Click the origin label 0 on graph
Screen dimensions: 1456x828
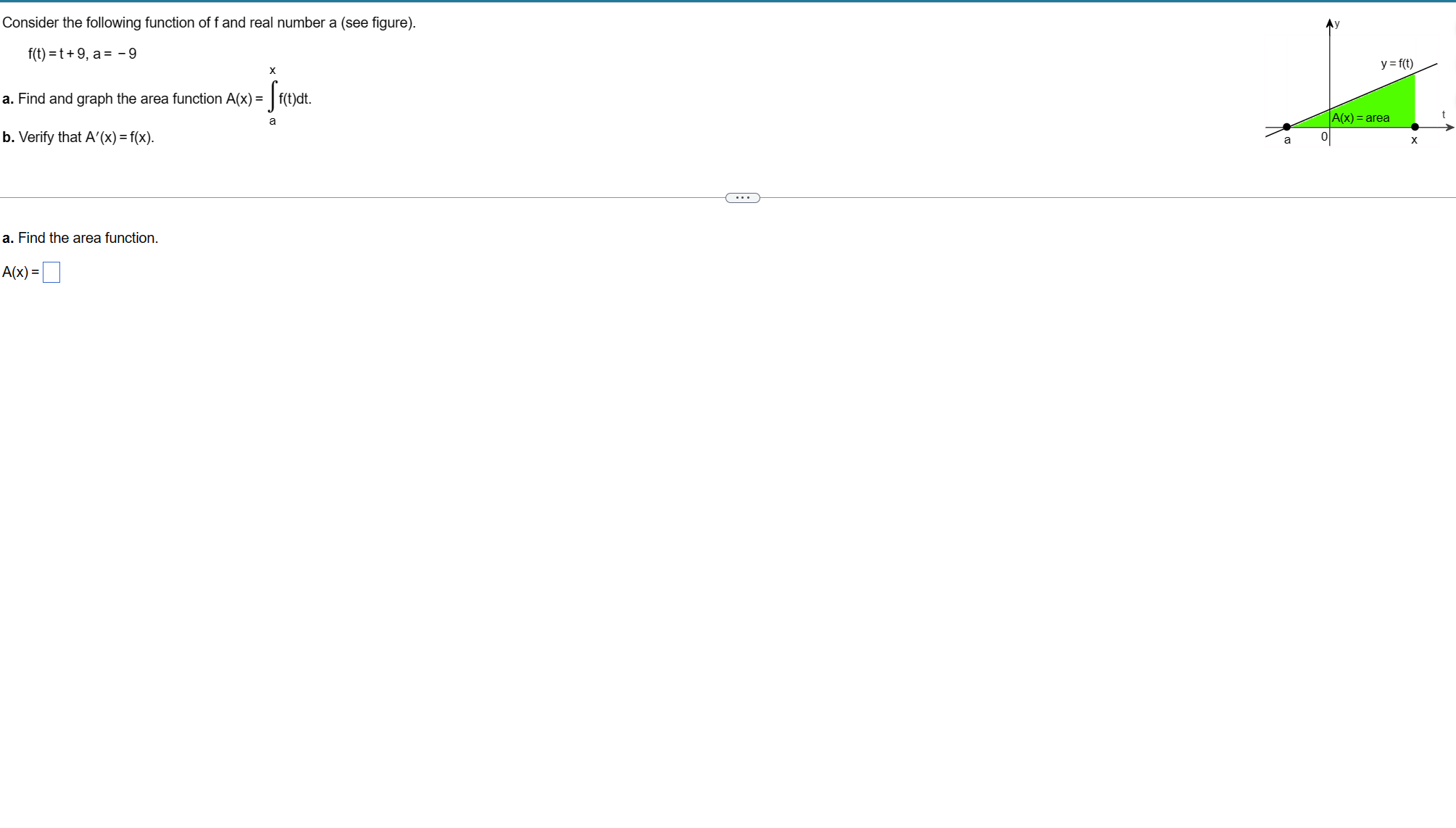[x=1324, y=136]
